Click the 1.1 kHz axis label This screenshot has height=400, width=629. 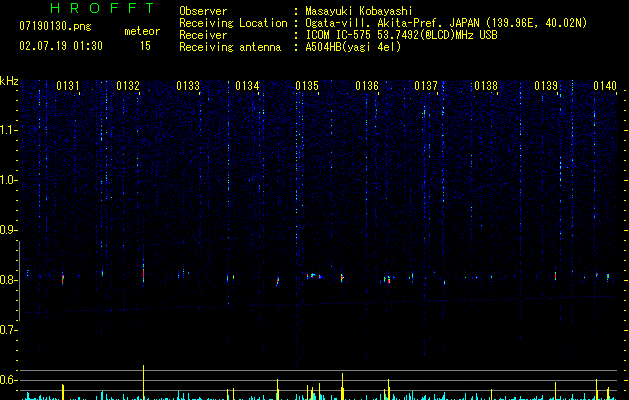[8, 130]
